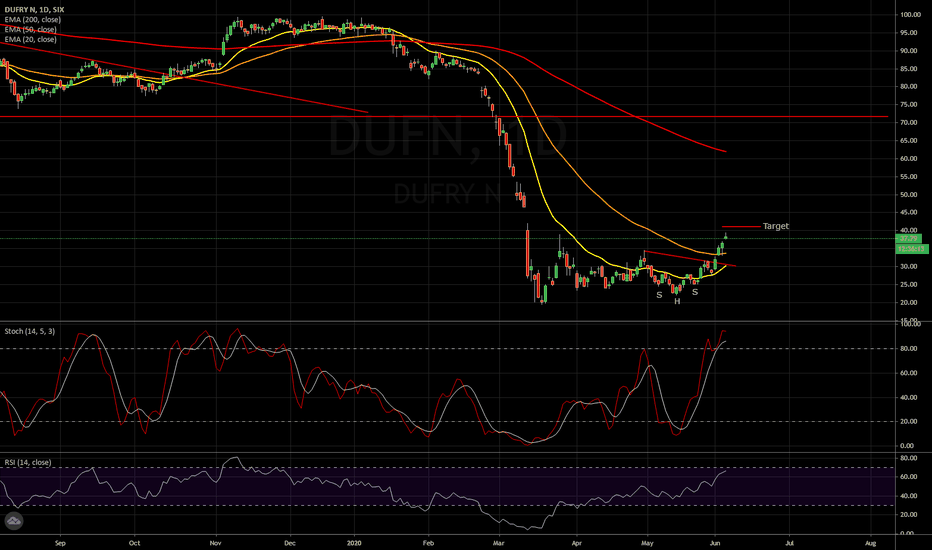Screen dimensions: 932x550
Task: Click the 45.00 price axis label
Action: [909, 212]
